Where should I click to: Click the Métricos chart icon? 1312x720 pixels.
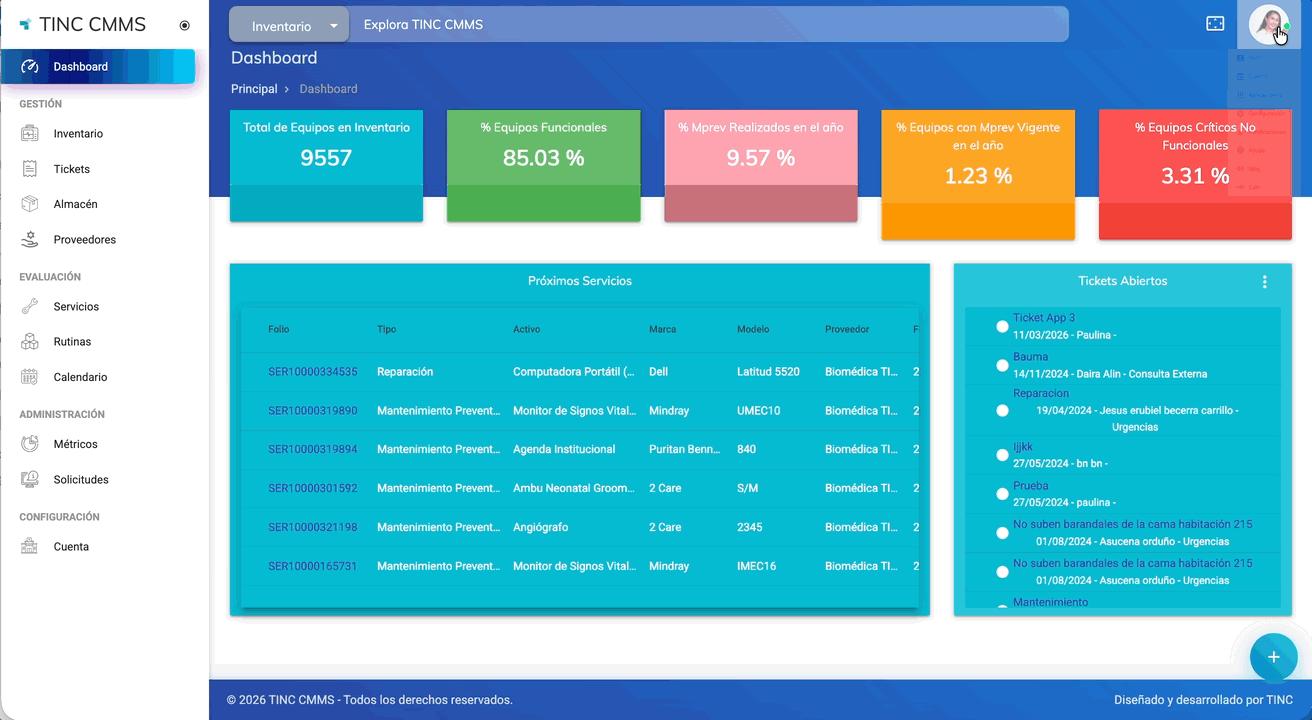pos(30,444)
